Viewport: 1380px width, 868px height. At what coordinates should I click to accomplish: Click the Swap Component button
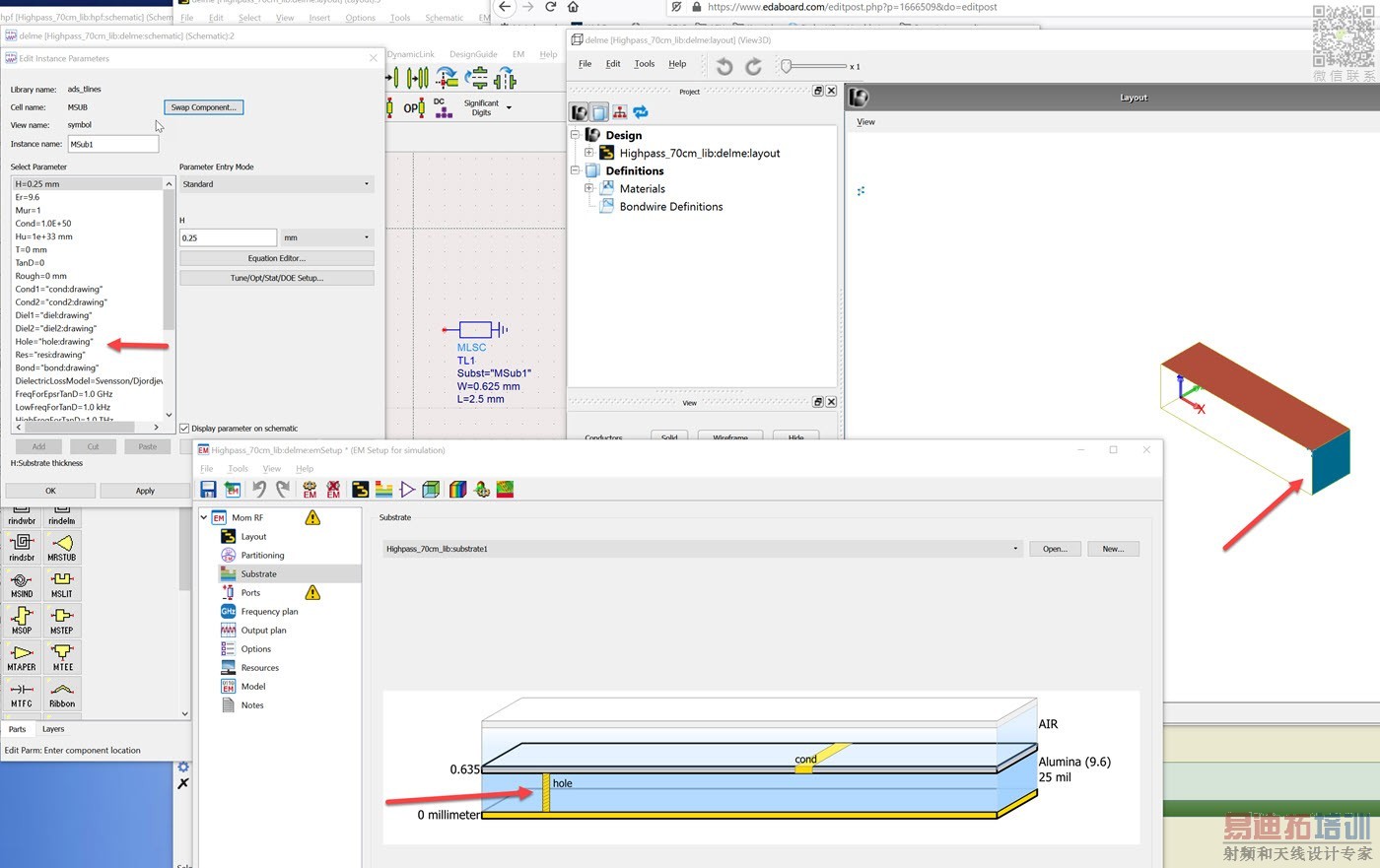point(203,107)
